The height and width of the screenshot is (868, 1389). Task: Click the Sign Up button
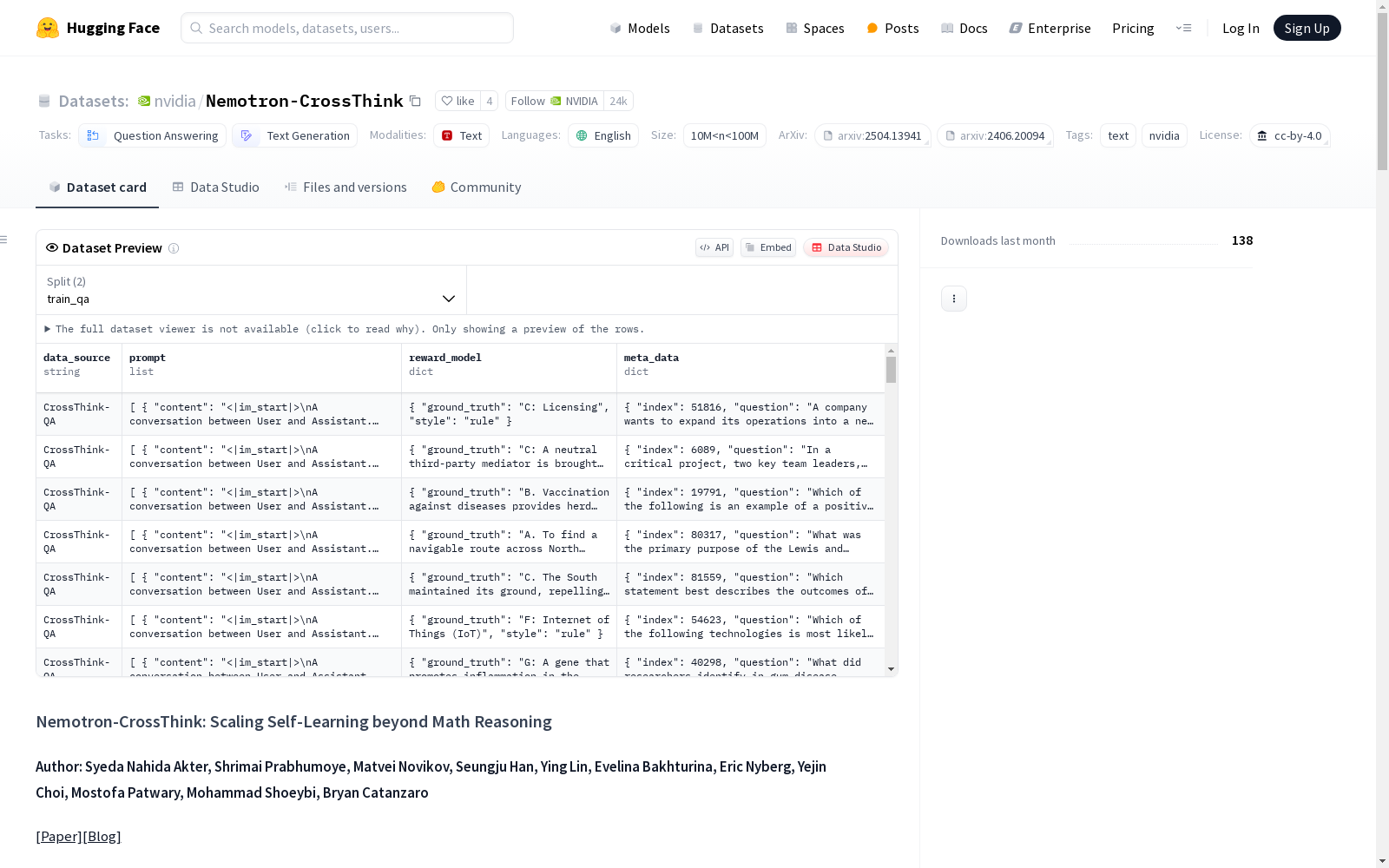click(x=1307, y=28)
